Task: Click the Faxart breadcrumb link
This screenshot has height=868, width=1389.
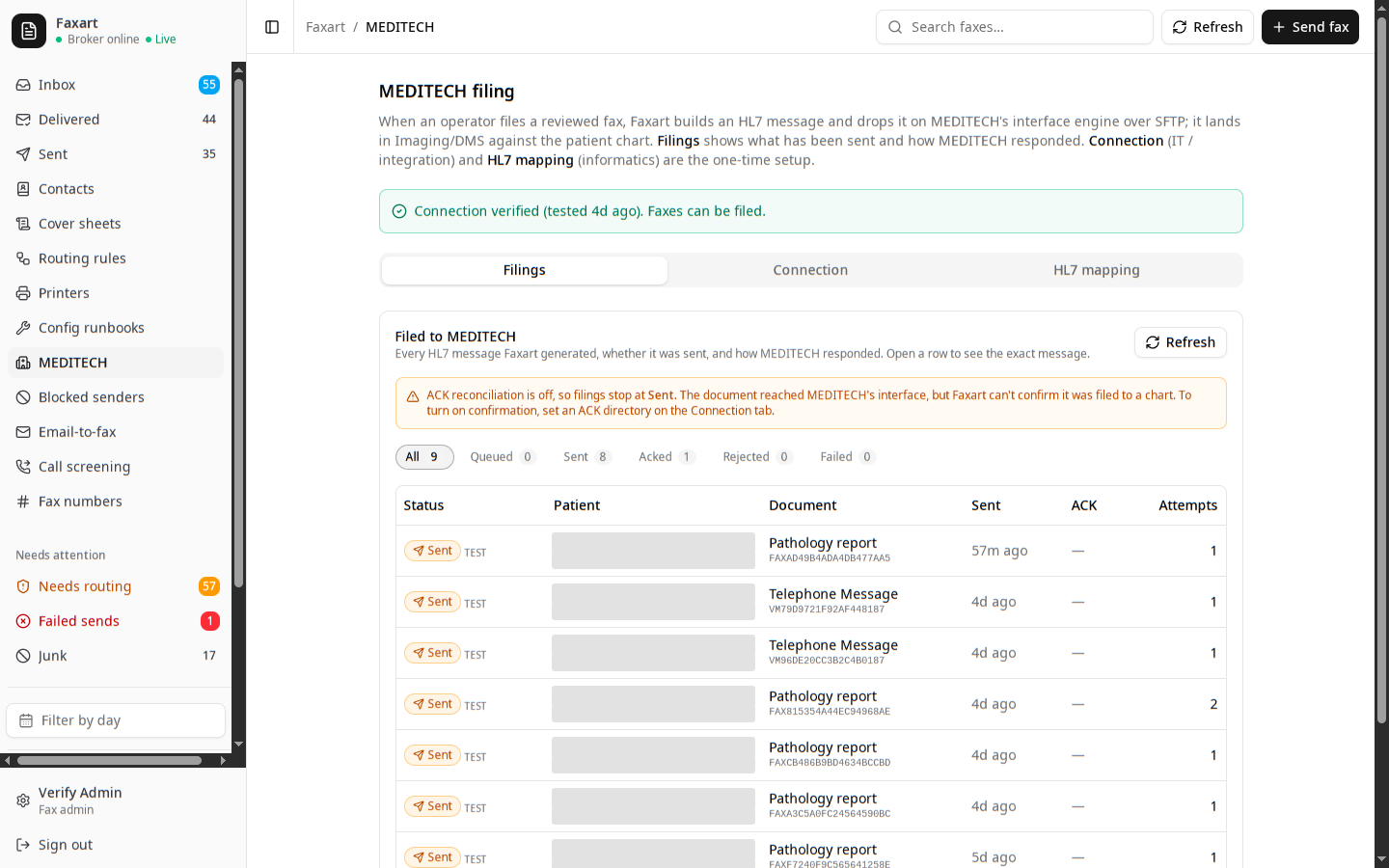Action: [325, 27]
